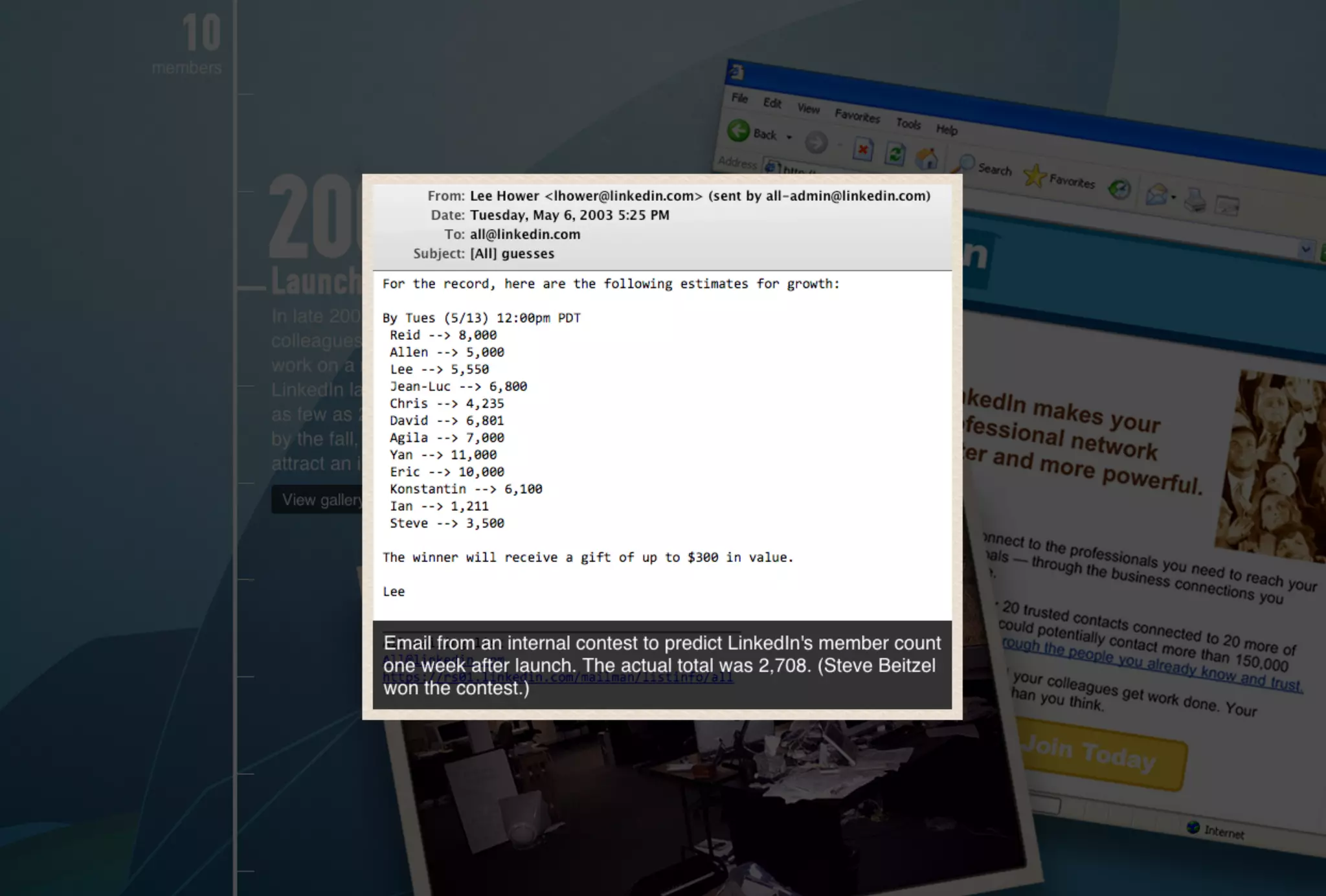Click the Launch heading on timeline
The width and height of the screenshot is (1326, 896).
[316, 281]
